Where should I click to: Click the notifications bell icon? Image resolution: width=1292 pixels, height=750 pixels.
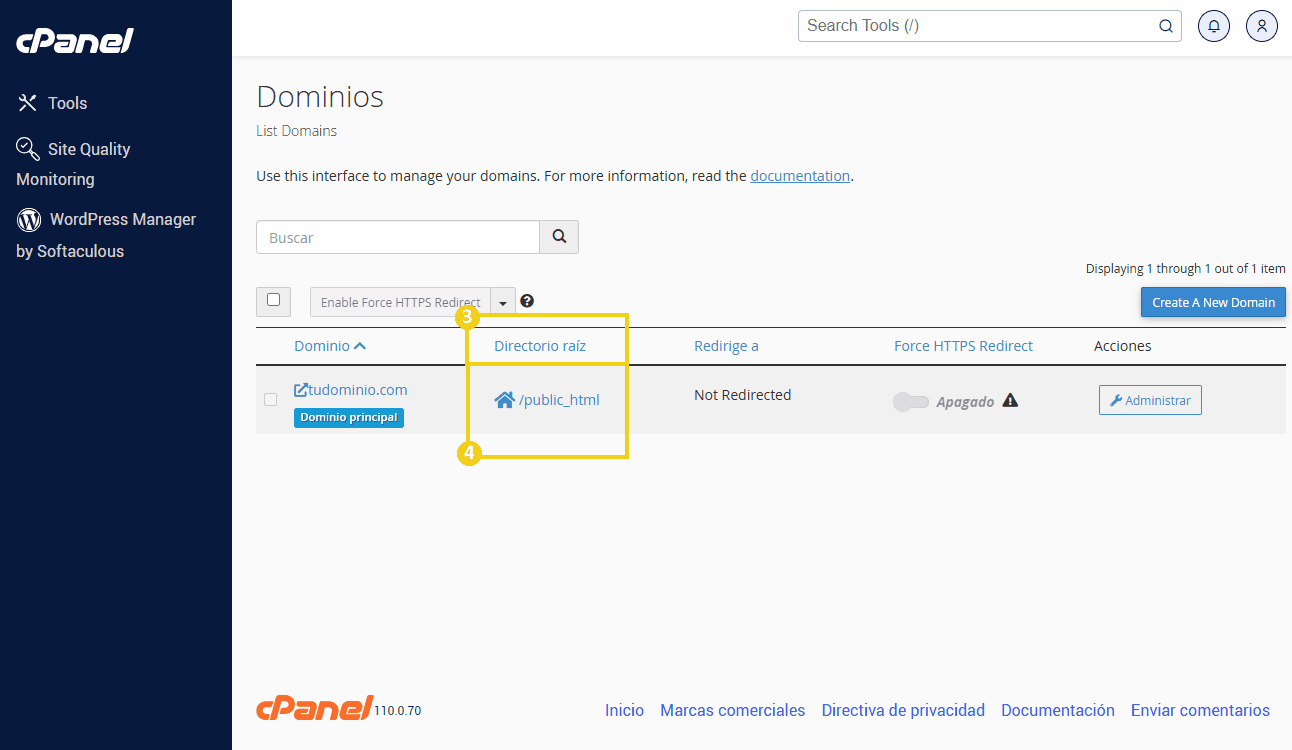[x=1213, y=26]
